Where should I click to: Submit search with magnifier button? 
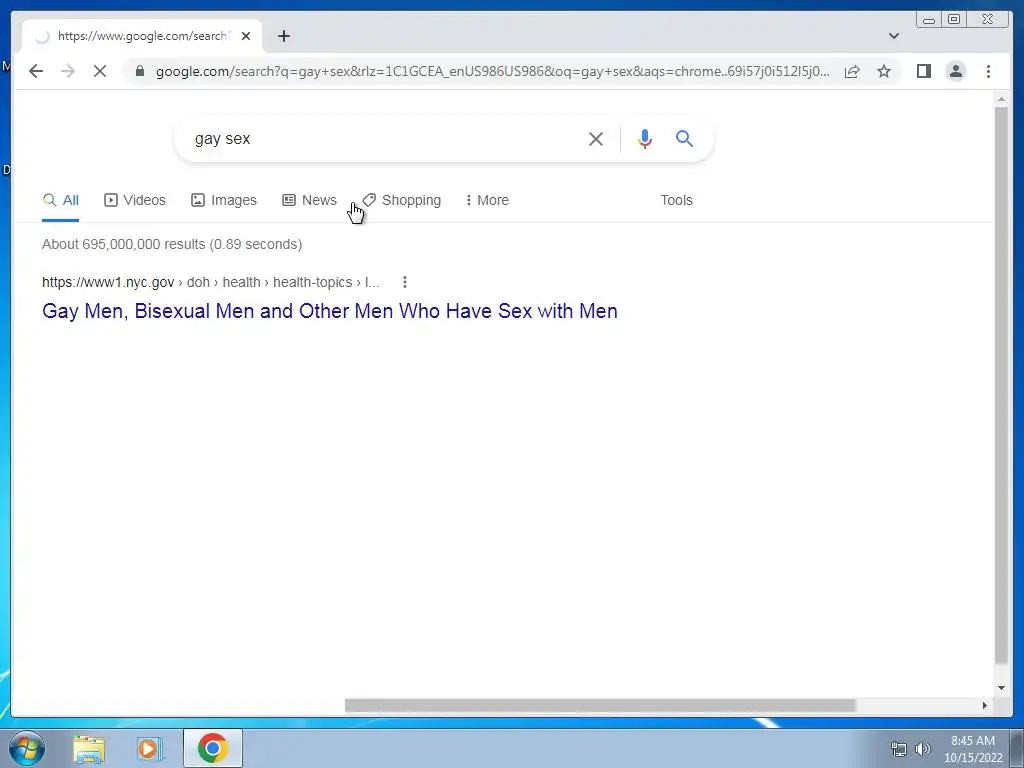click(684, 138)
